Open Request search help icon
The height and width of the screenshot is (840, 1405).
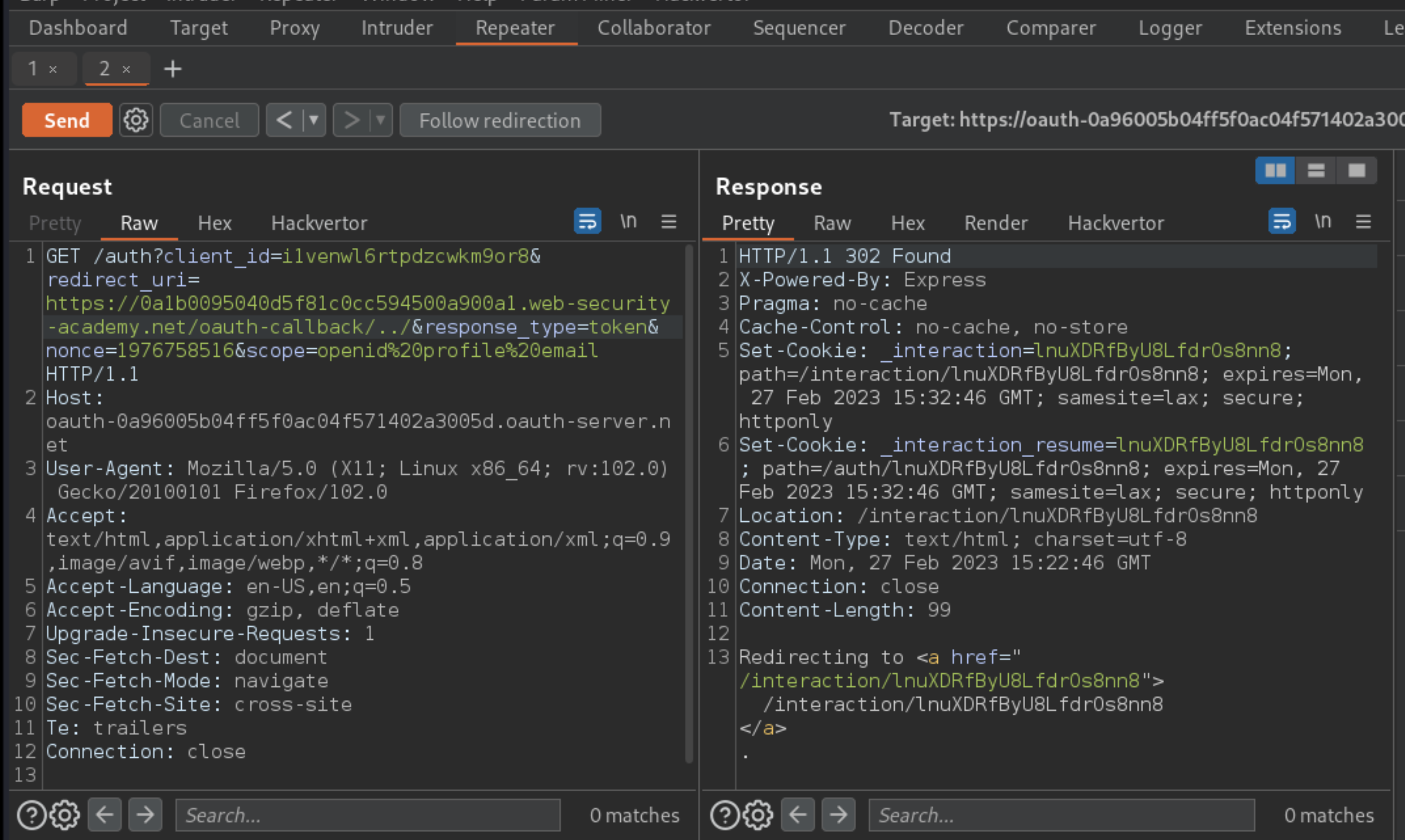pyautogui.click(x=32, y=815)
